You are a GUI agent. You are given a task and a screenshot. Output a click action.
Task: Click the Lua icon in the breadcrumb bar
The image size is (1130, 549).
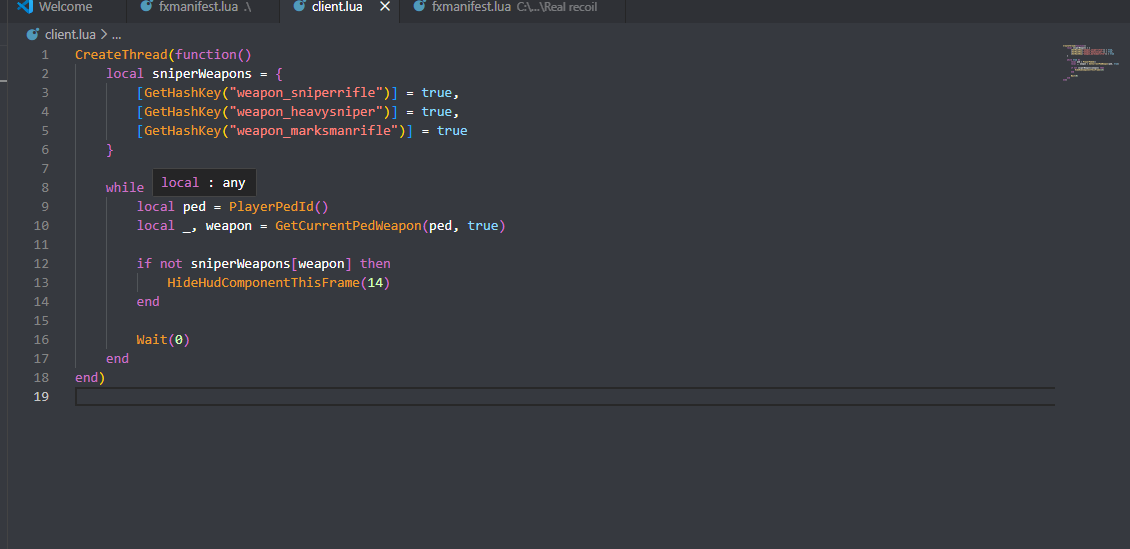pyautogui.click(x=33, y=34)
